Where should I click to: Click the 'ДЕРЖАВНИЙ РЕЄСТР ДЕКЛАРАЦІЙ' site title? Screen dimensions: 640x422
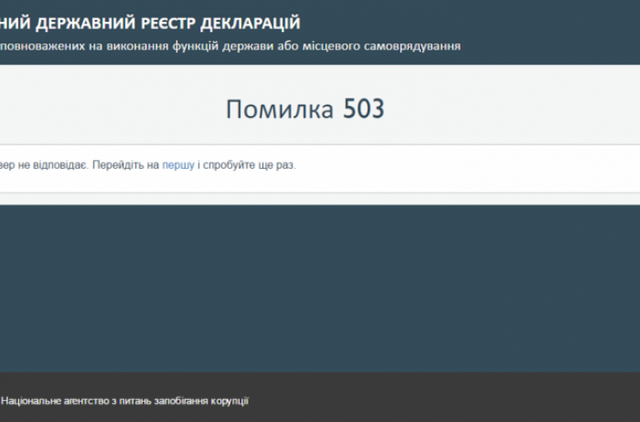pos(150,22)
